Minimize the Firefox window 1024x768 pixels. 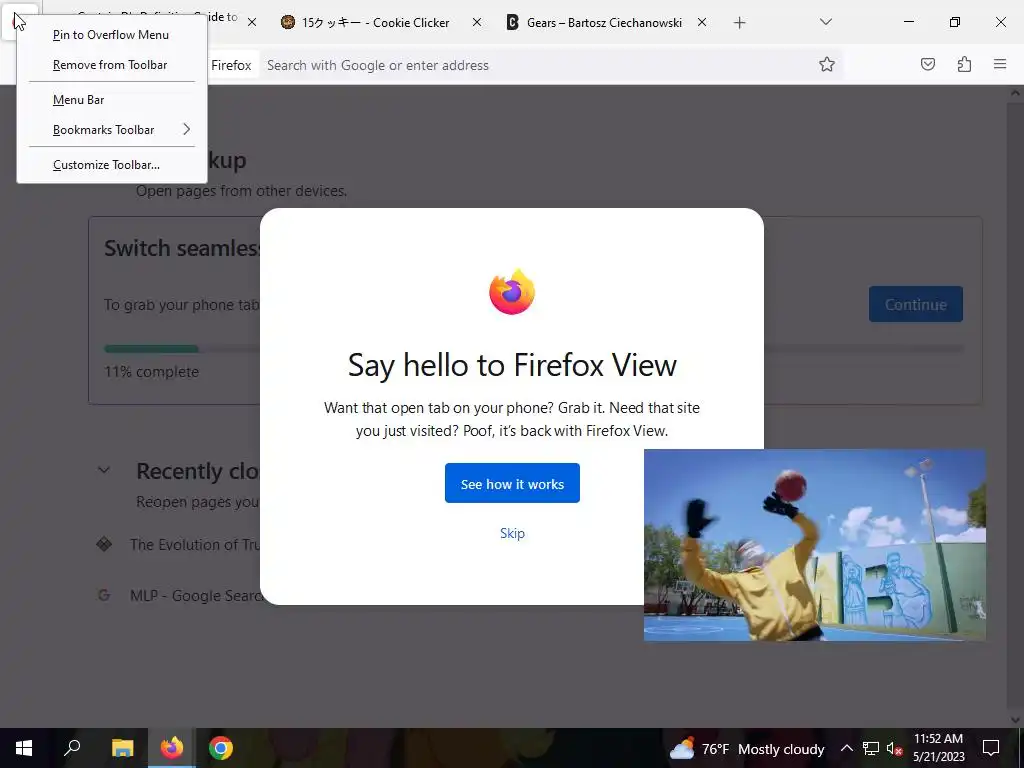point(908,22)
